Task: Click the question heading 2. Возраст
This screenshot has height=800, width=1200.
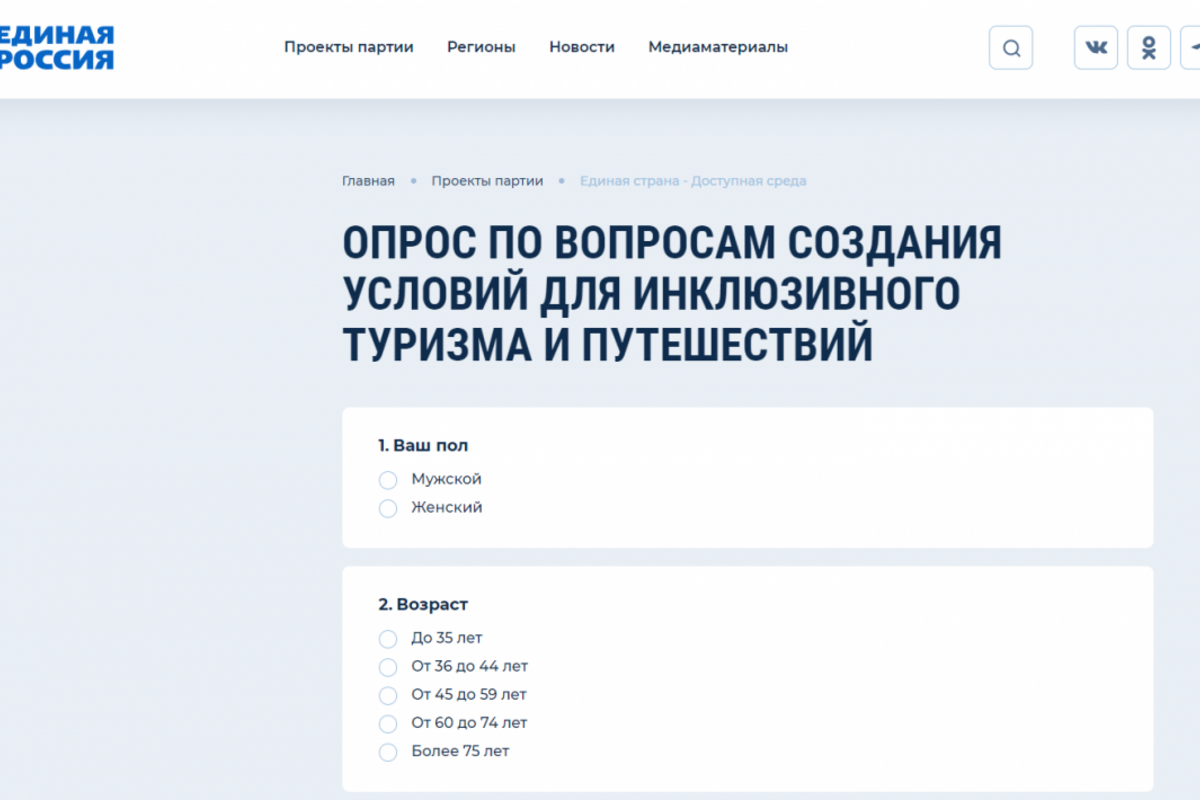Action: click(x=423, y=604)
